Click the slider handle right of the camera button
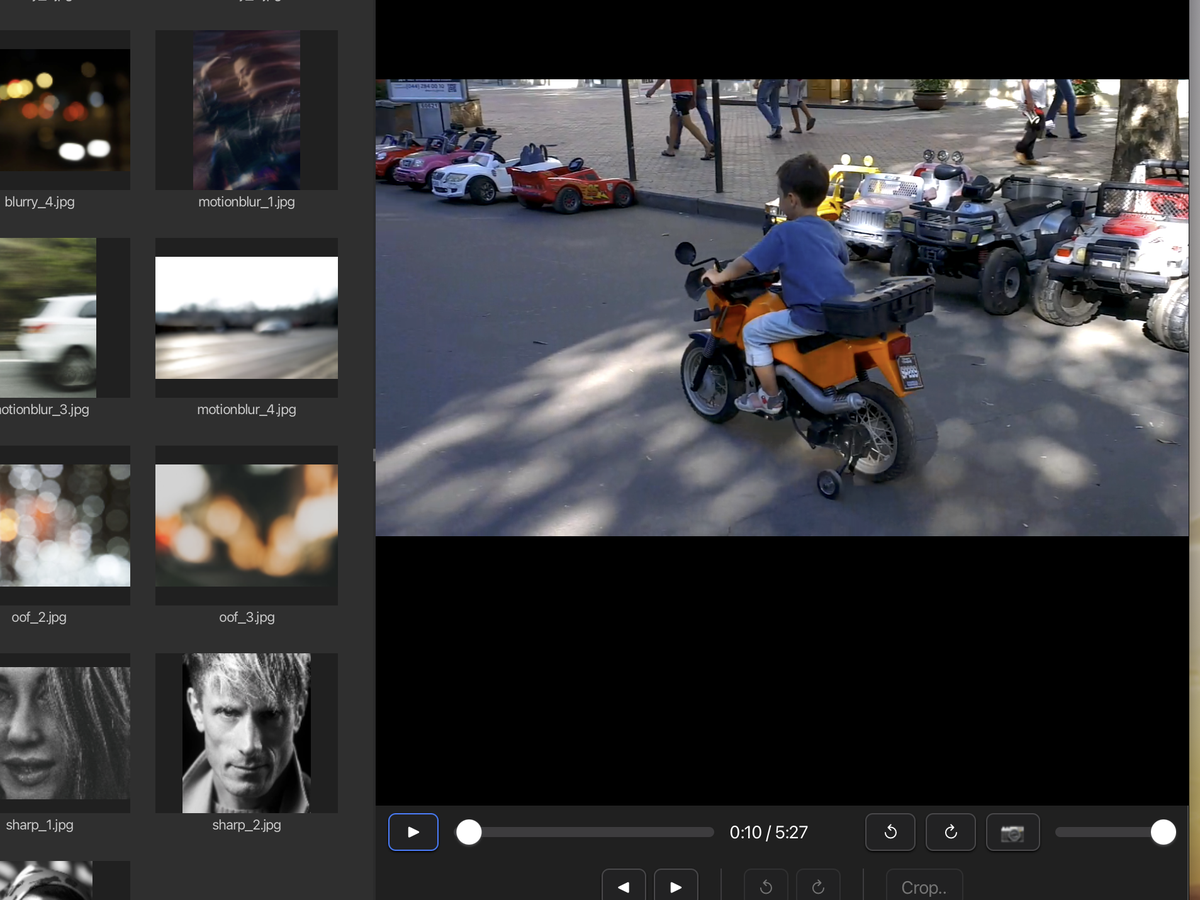Screen dimensions: 1200x900 (1163, 832)
